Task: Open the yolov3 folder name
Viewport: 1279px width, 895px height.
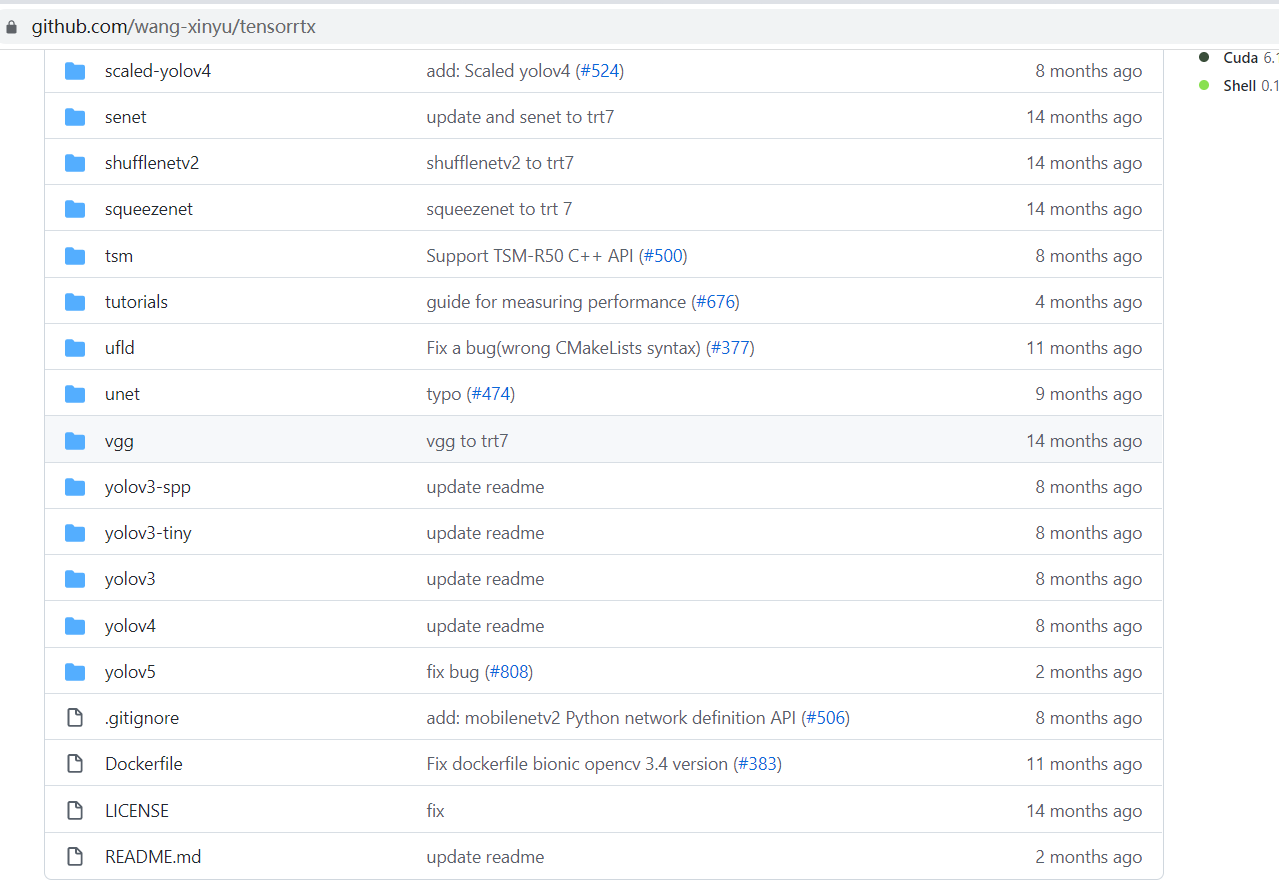Action: 130,579
